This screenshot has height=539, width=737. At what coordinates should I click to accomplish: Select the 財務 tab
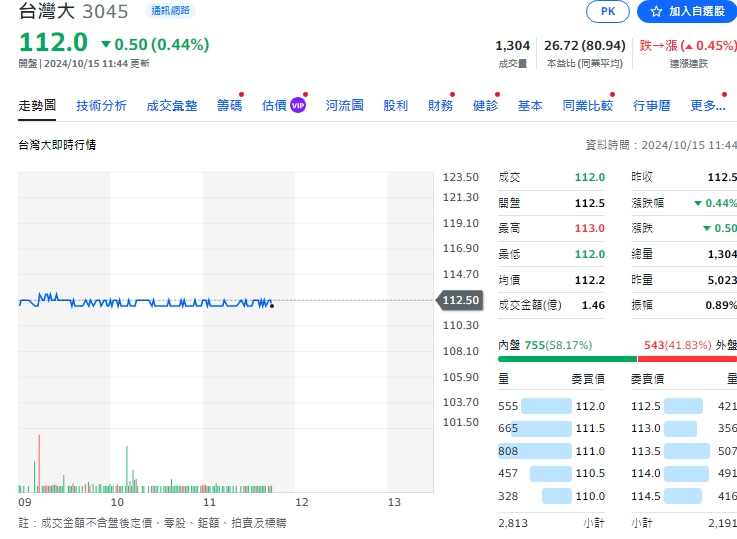[x=440, y=105]
